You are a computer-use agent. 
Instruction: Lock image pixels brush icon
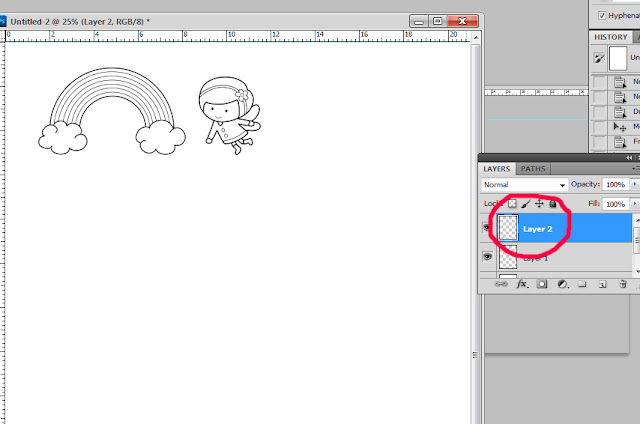click(526, 204)
